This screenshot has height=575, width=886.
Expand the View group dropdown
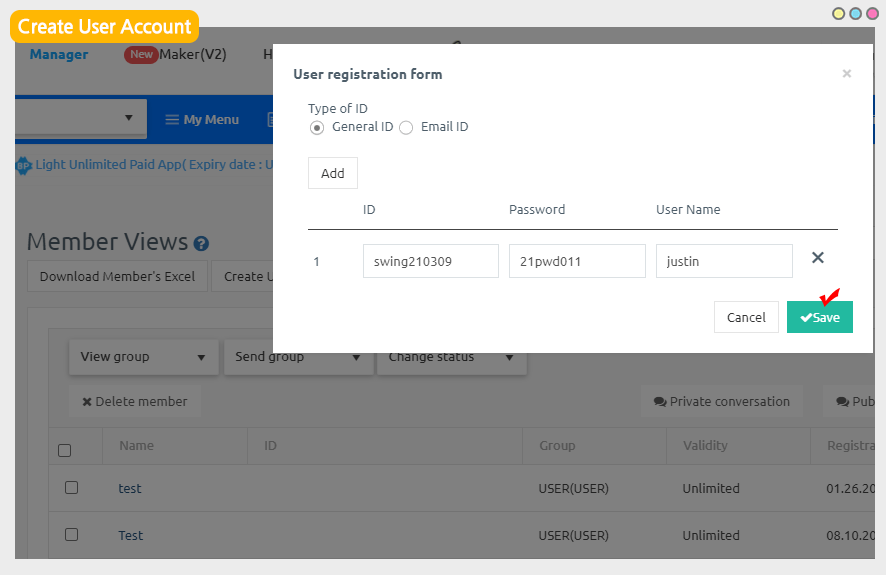pos(143,357)
